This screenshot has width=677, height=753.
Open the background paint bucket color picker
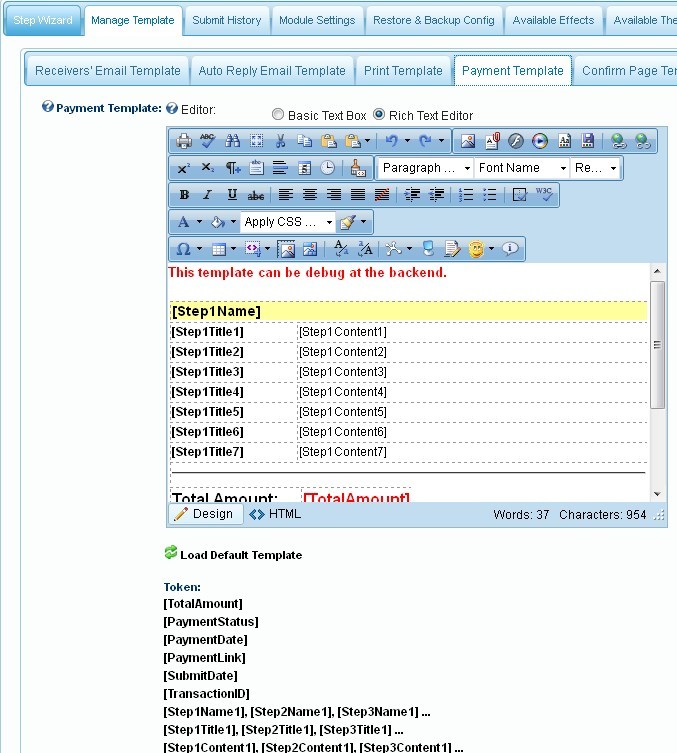(218, 222)
